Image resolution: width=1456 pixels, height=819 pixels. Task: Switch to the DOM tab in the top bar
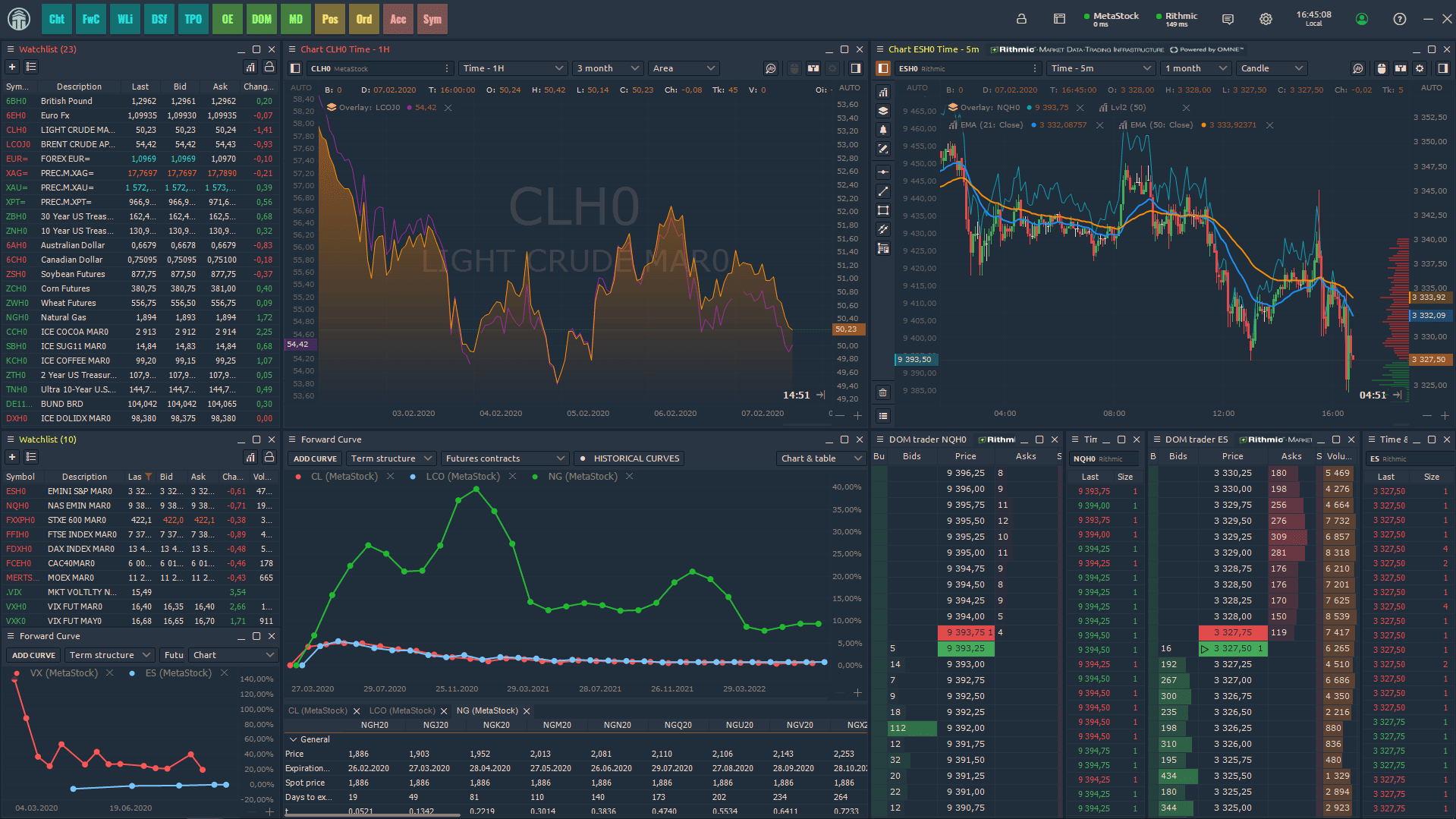click(x=261, y=19)
